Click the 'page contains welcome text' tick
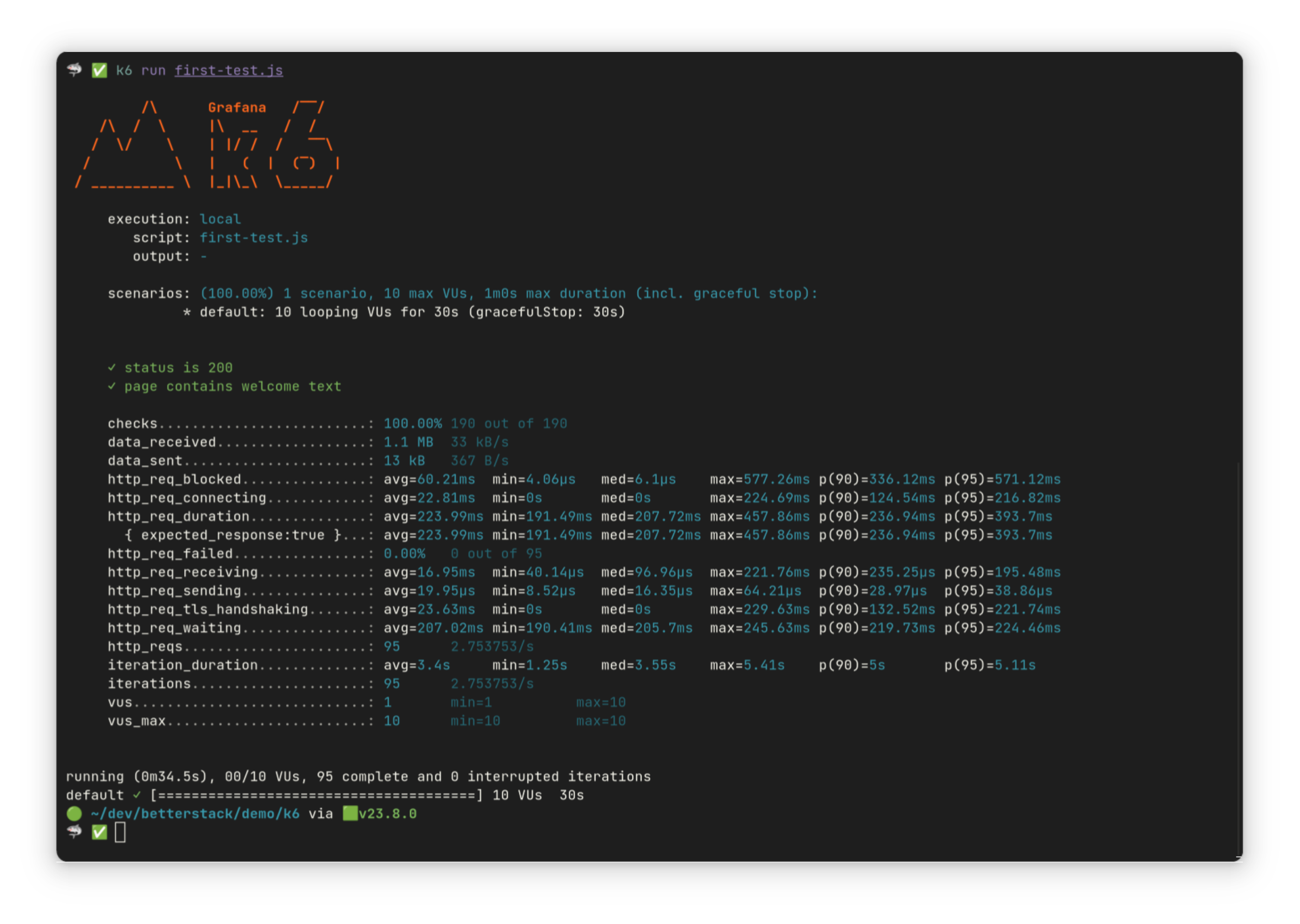This screenshot has height=924, width=1300. [x=112, y=386]
